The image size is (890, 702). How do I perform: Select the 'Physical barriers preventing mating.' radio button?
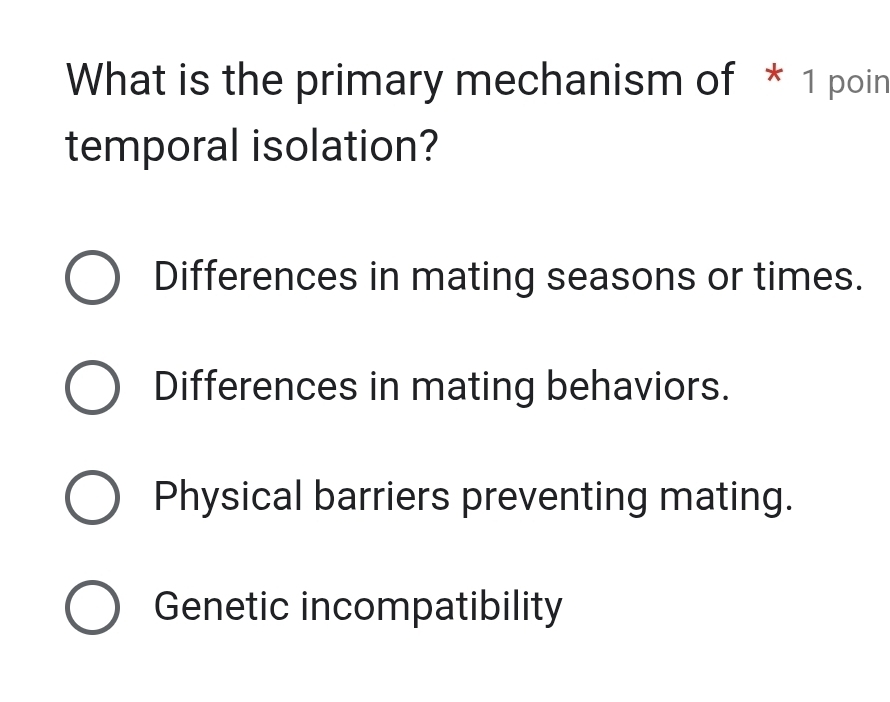(x=94, y=497)
